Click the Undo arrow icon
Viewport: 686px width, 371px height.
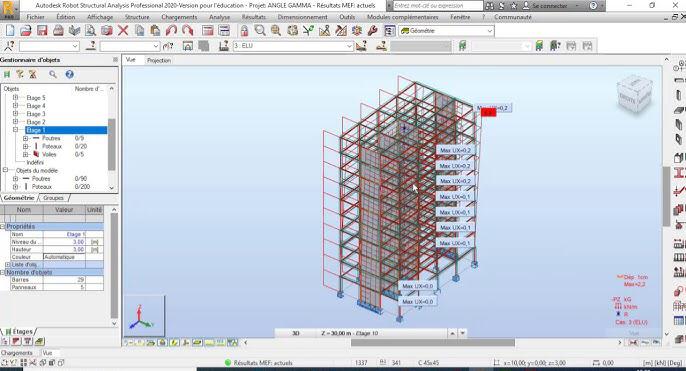pyautogui.click(x=171, y=30)
